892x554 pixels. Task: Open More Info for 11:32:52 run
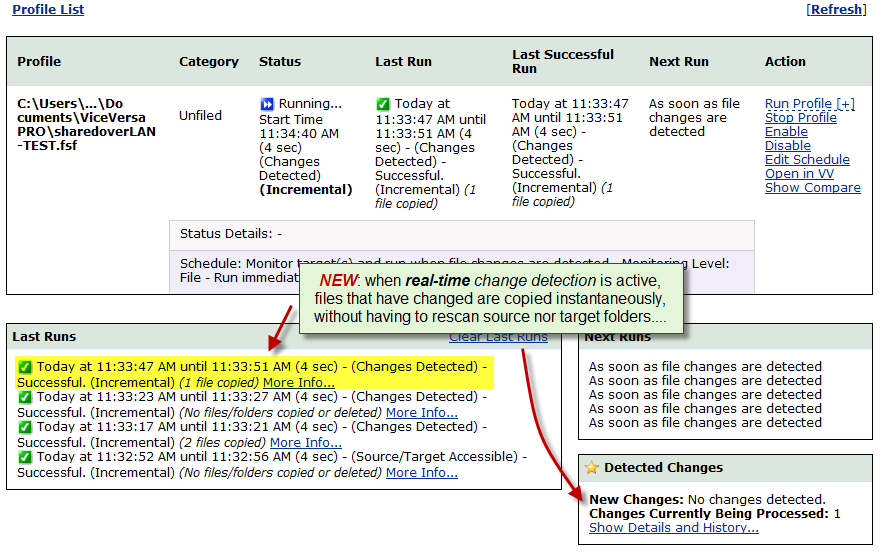(x=422, y=473)
